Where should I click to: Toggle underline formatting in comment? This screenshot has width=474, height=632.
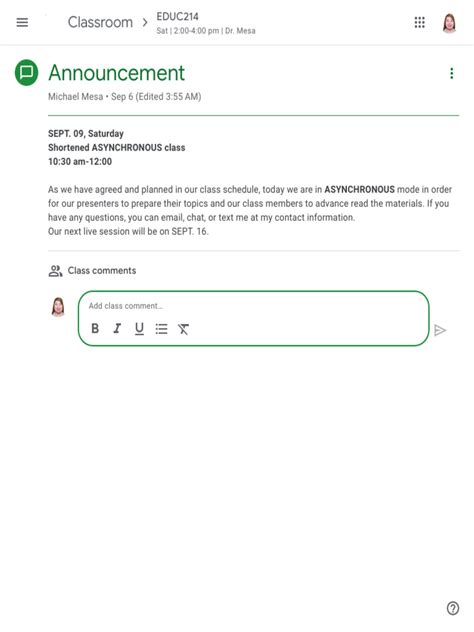[139, 329]
